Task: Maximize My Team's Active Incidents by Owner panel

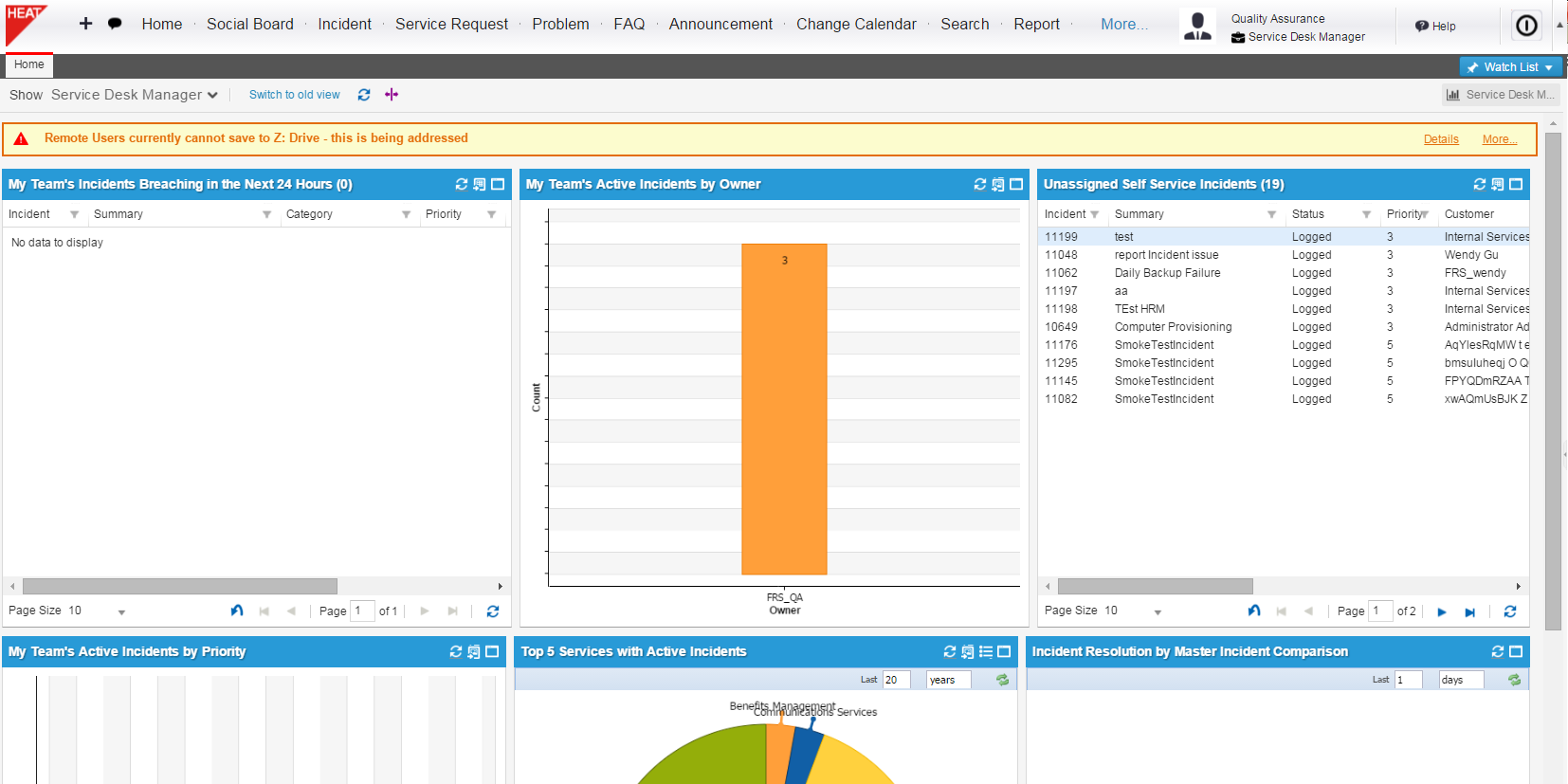Action: (1016, 185)
